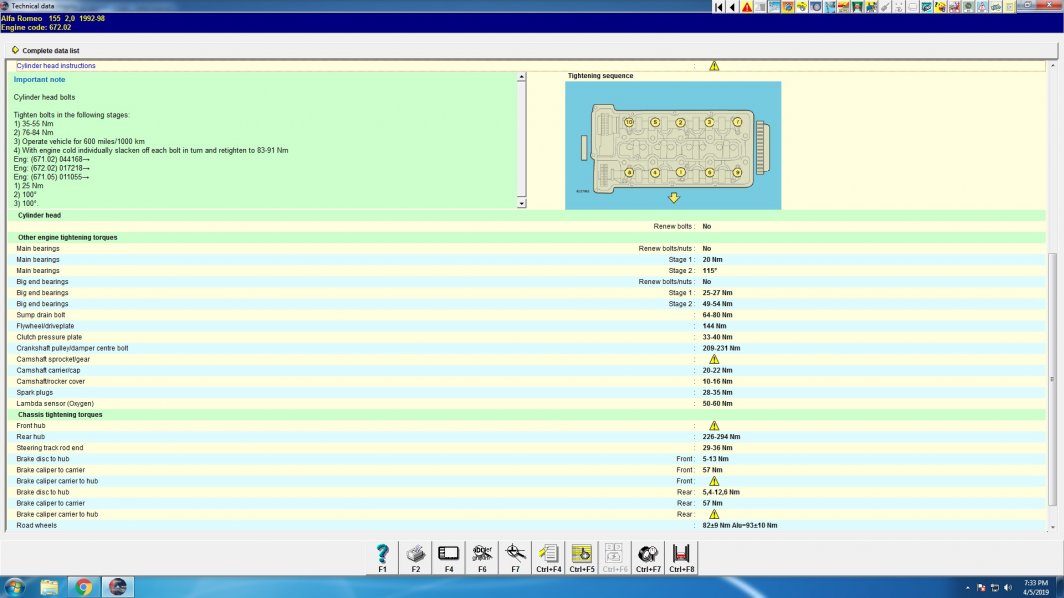Open the F4 display panel icon
The image size is (1064, 598).
point(448,554)
